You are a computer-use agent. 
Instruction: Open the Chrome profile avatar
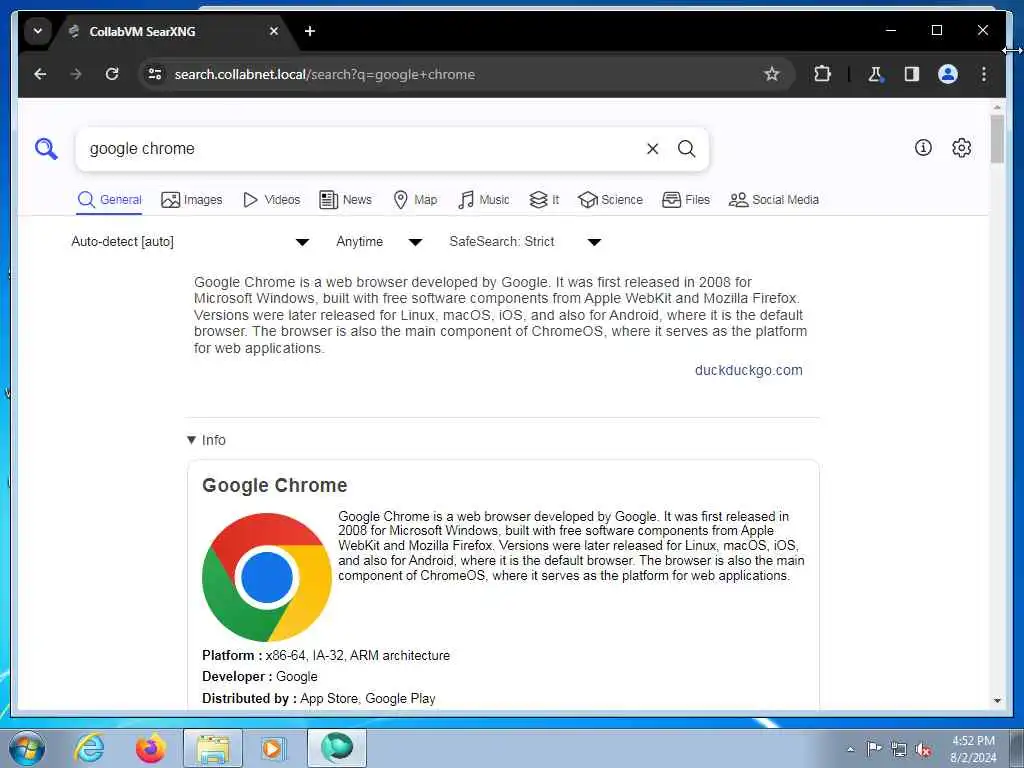tap(948, 74)
